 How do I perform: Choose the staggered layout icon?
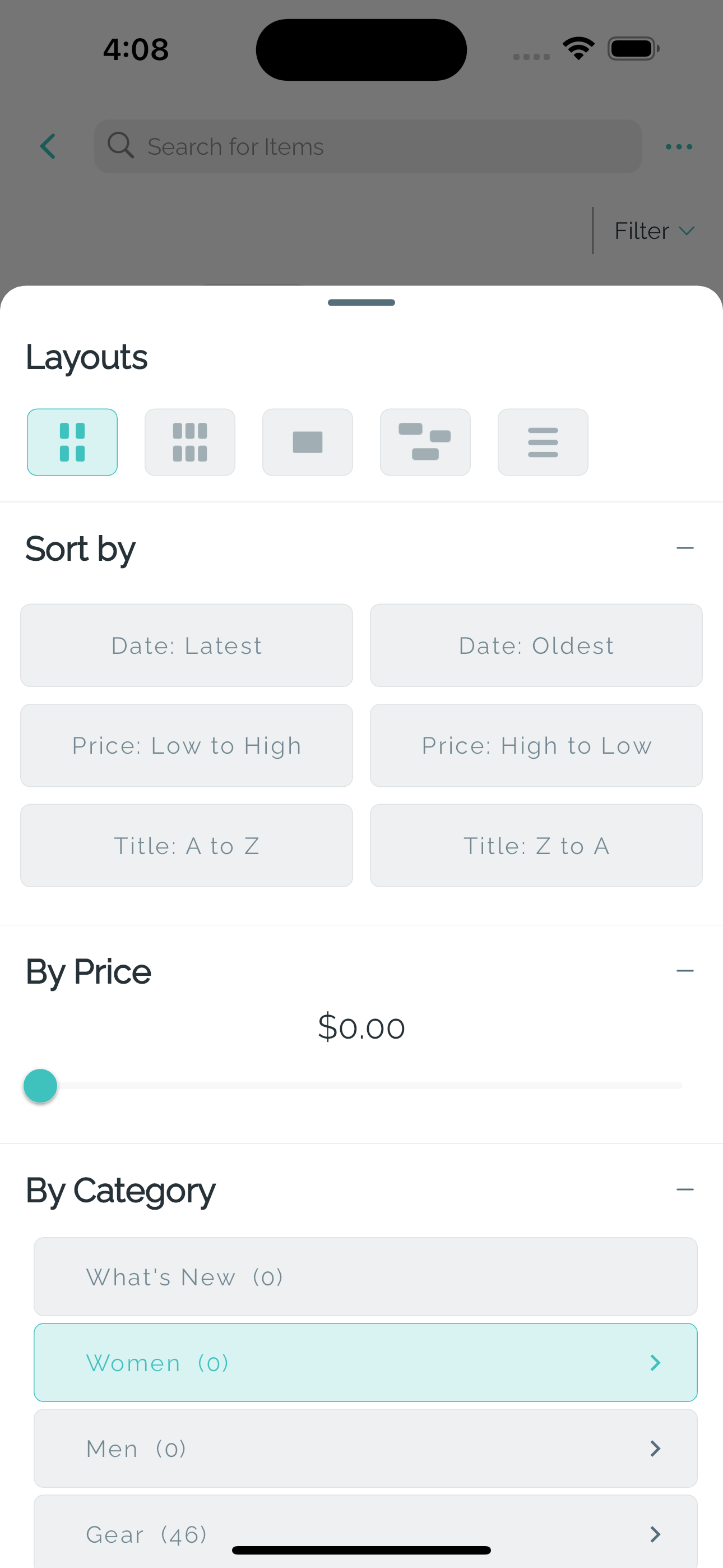tap(425, 442)
